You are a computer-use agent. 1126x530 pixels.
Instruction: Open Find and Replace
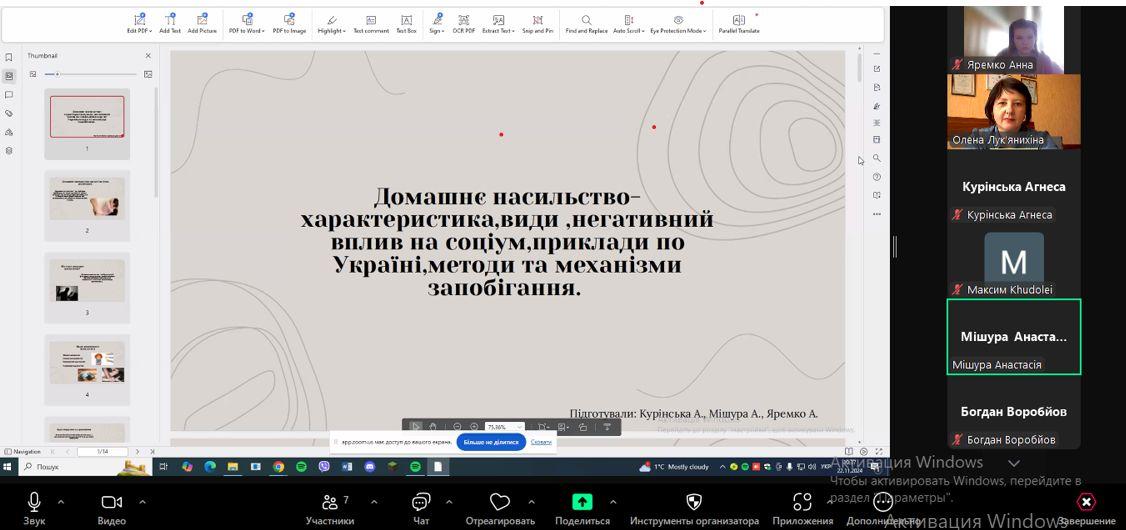tap(586, 23)
